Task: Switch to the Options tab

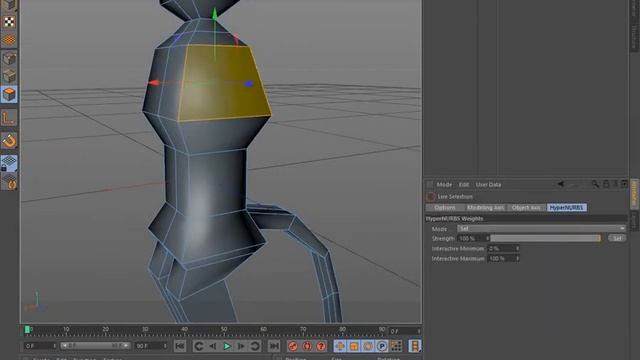Action: [x=445, y=208]
